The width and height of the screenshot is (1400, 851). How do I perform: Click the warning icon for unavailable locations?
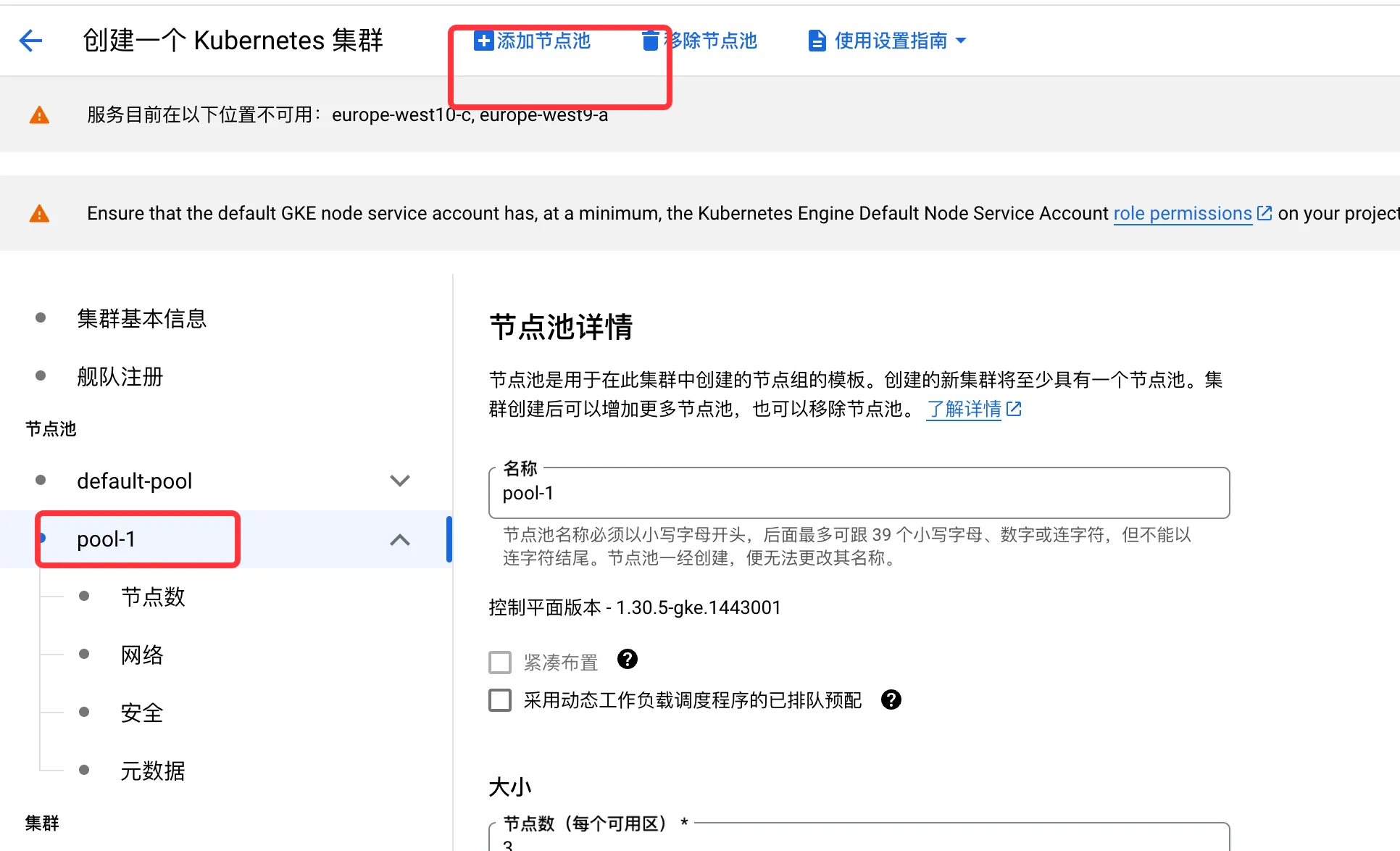(39, 115)
